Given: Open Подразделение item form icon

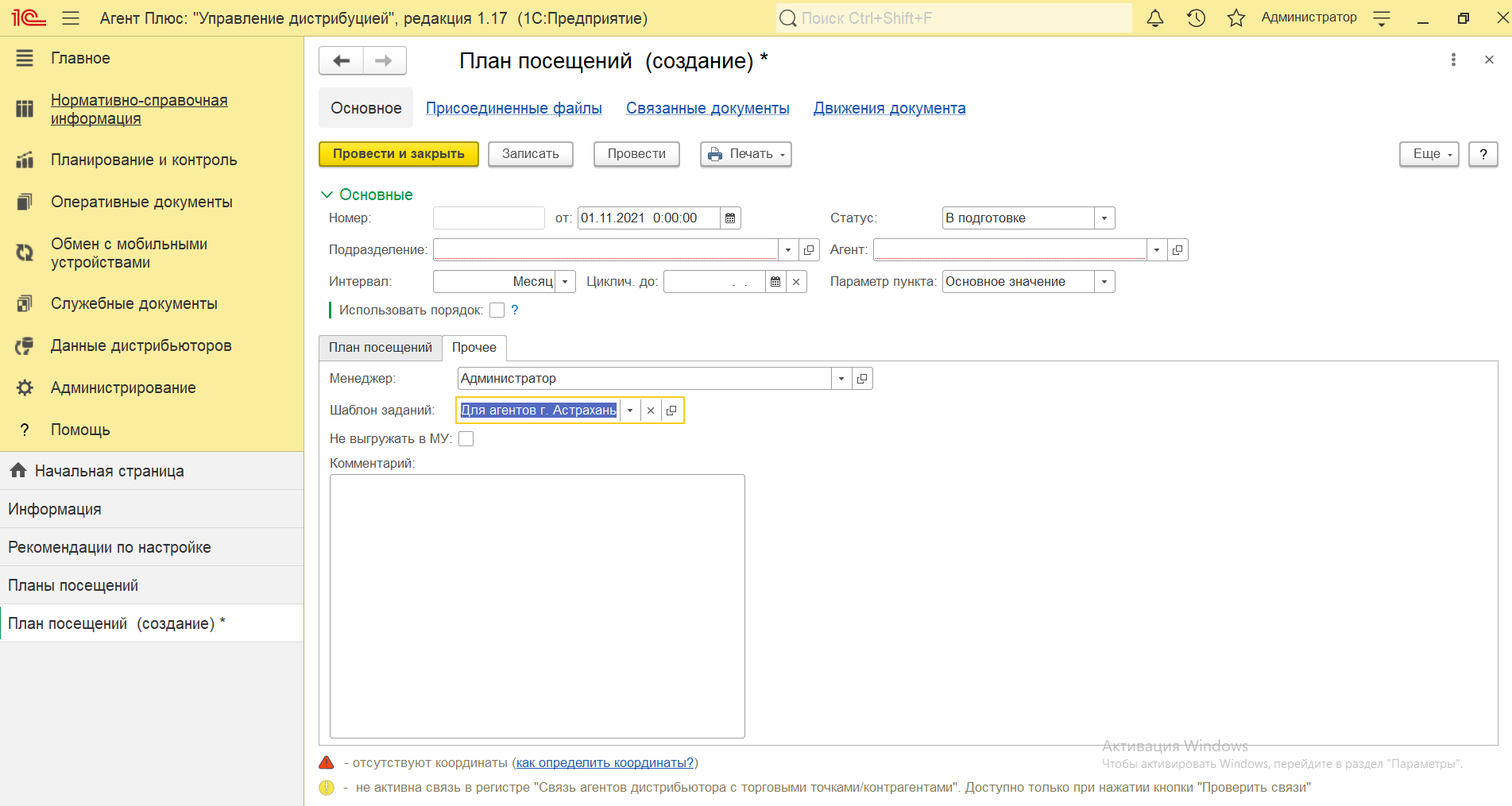Looking at the screenshot, I should coord(809,249).
